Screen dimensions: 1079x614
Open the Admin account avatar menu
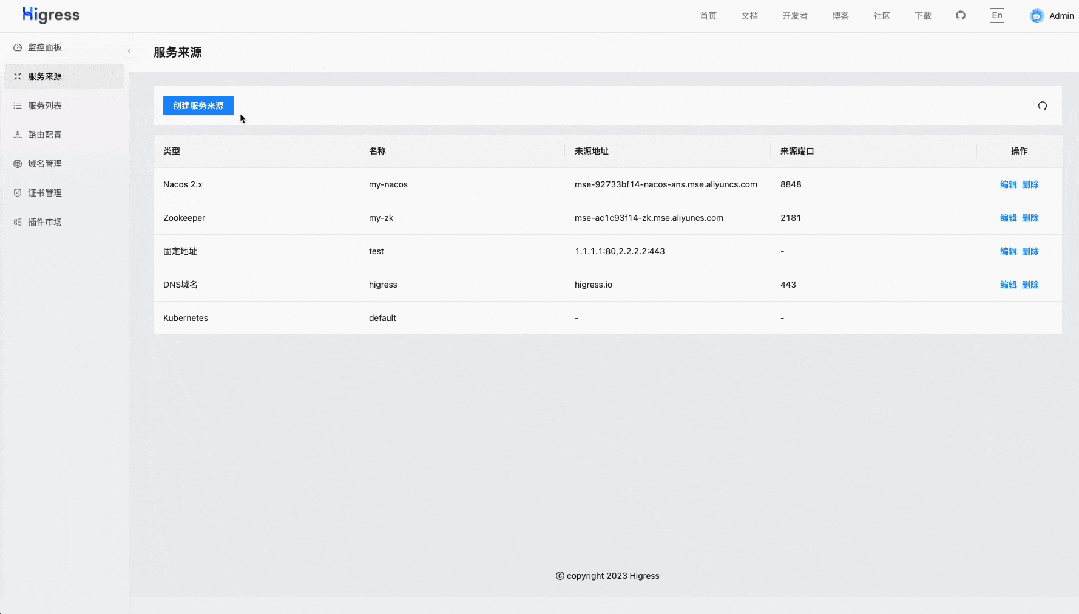pos(1037,15)
